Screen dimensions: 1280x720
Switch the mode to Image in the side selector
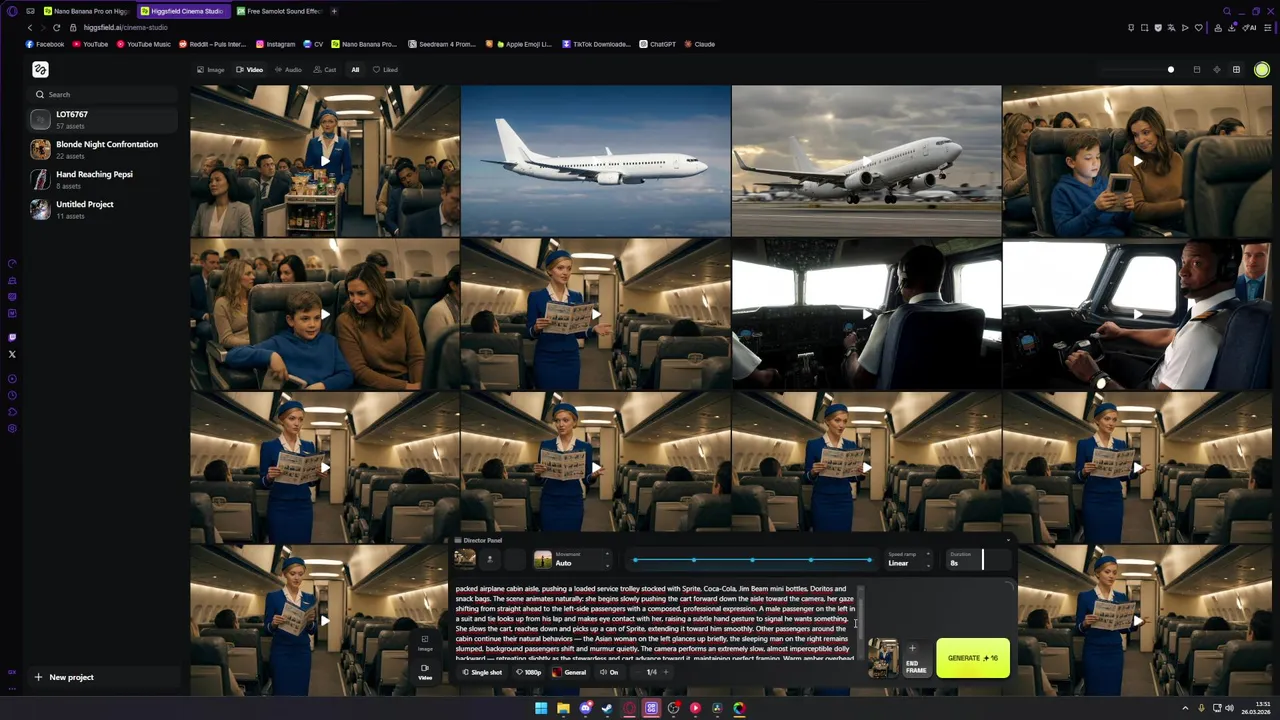[x=425, y=642]
